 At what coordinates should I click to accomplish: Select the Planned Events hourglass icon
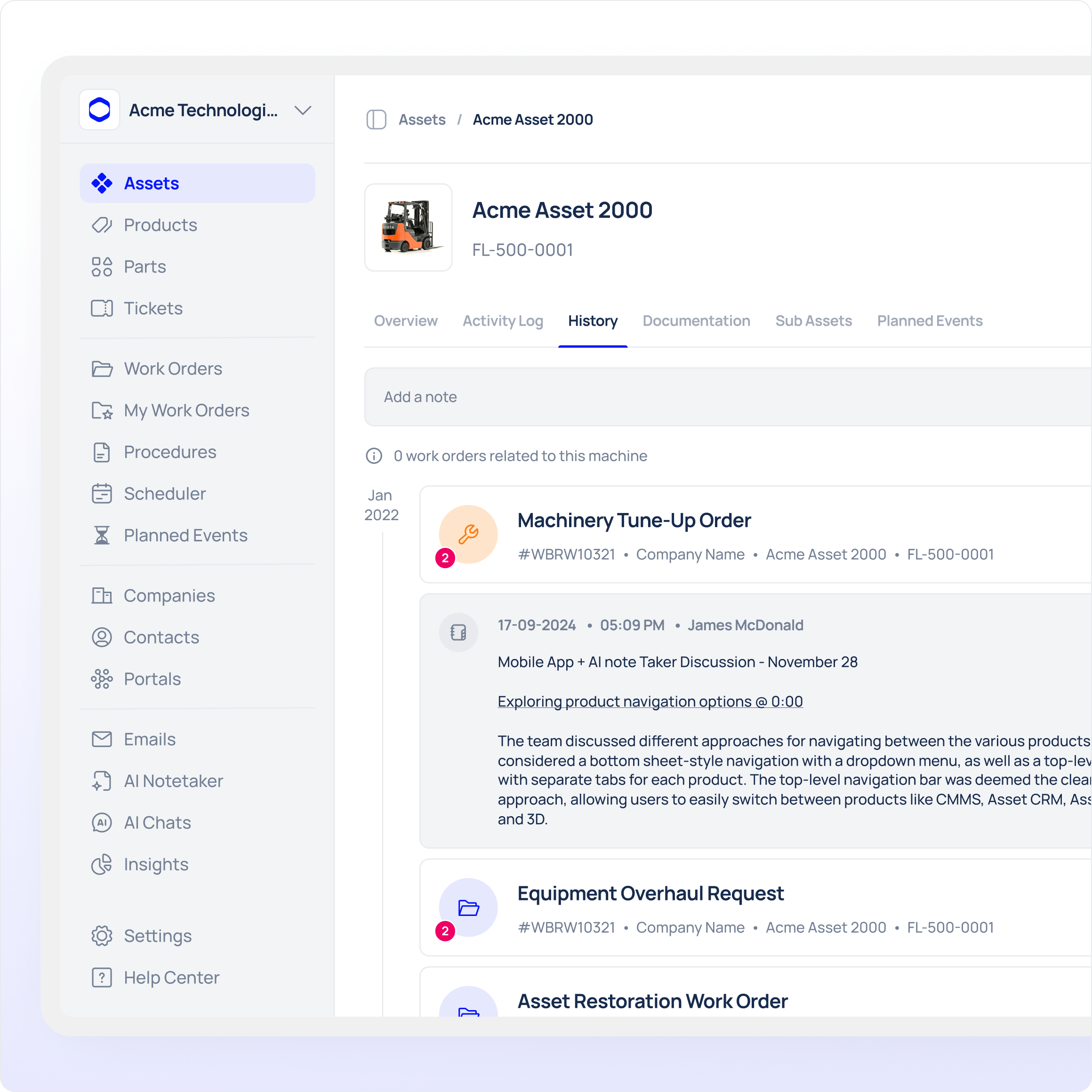(102, 535)
